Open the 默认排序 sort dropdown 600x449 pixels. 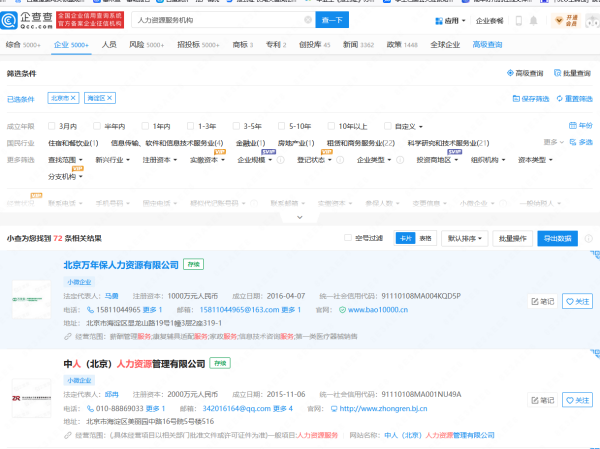pyautogui.click(x=465, y=238)
